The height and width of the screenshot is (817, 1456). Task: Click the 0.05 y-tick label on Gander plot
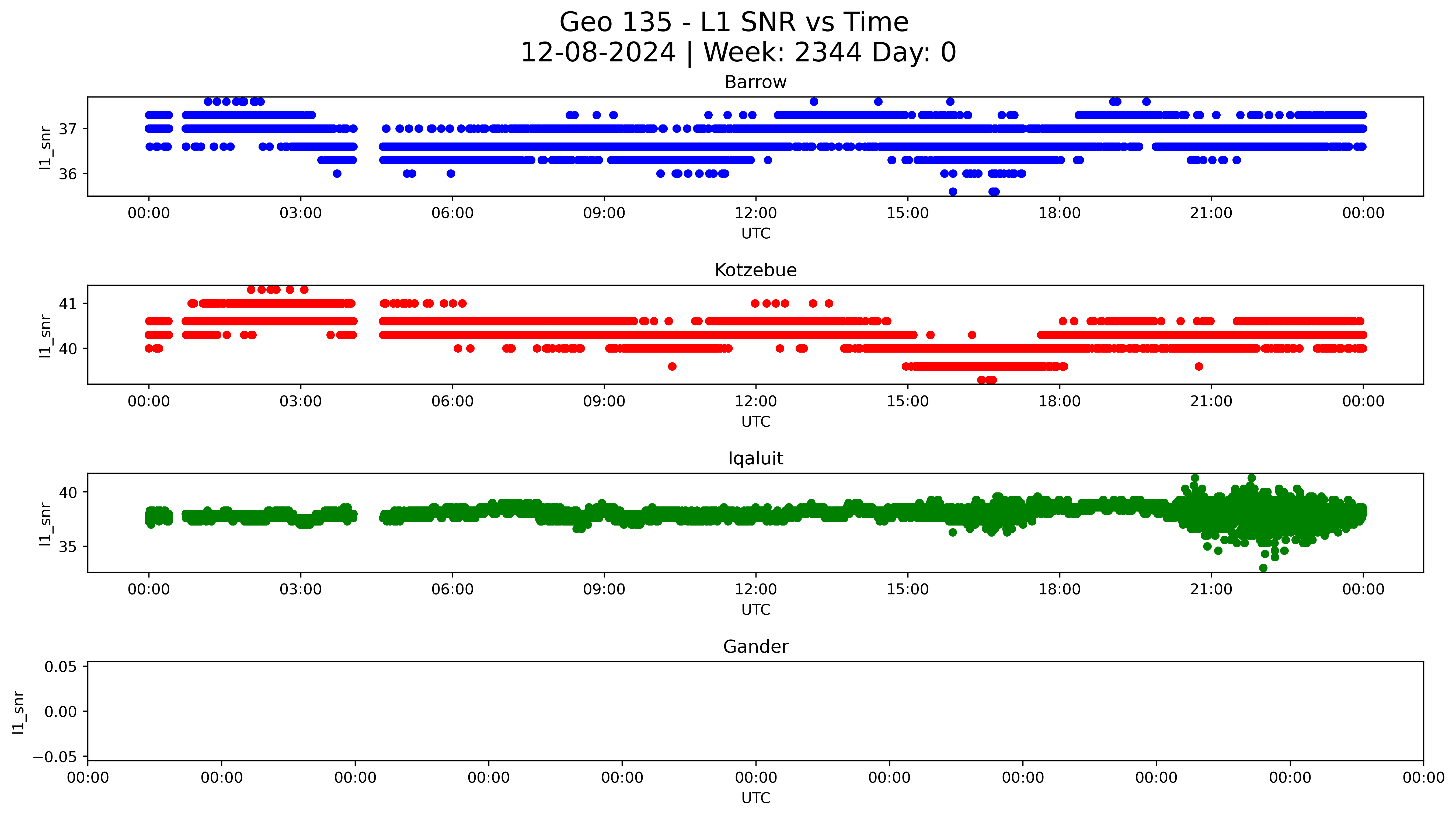pos(61,667)
